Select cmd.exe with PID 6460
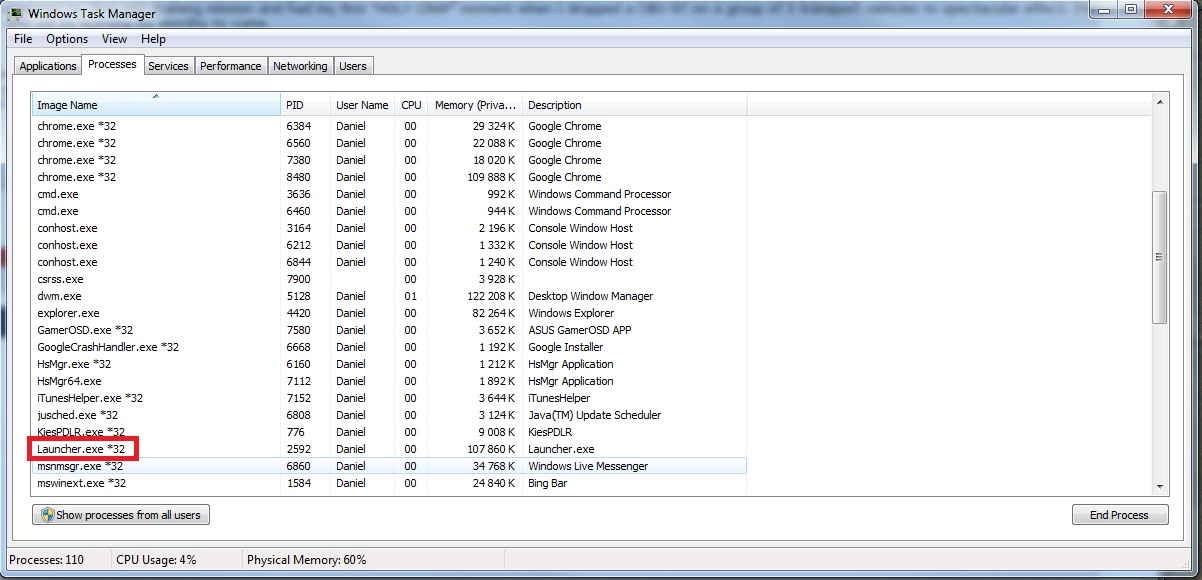 tap(389, 211)
